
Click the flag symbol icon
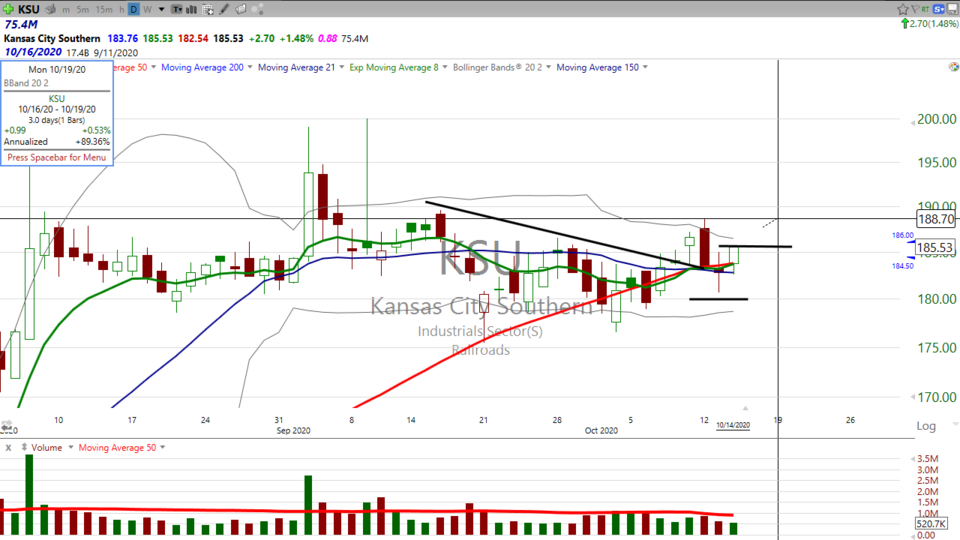[x=915, y=9]
